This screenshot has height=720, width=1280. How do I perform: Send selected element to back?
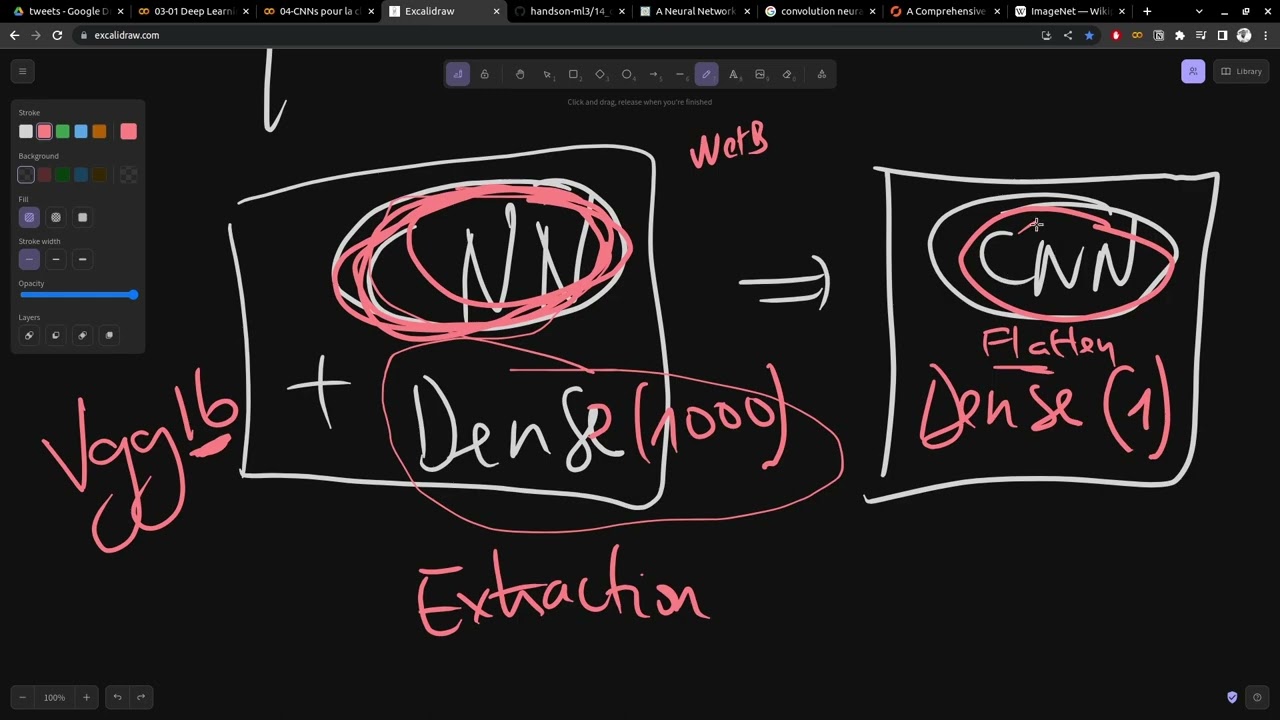29,335
